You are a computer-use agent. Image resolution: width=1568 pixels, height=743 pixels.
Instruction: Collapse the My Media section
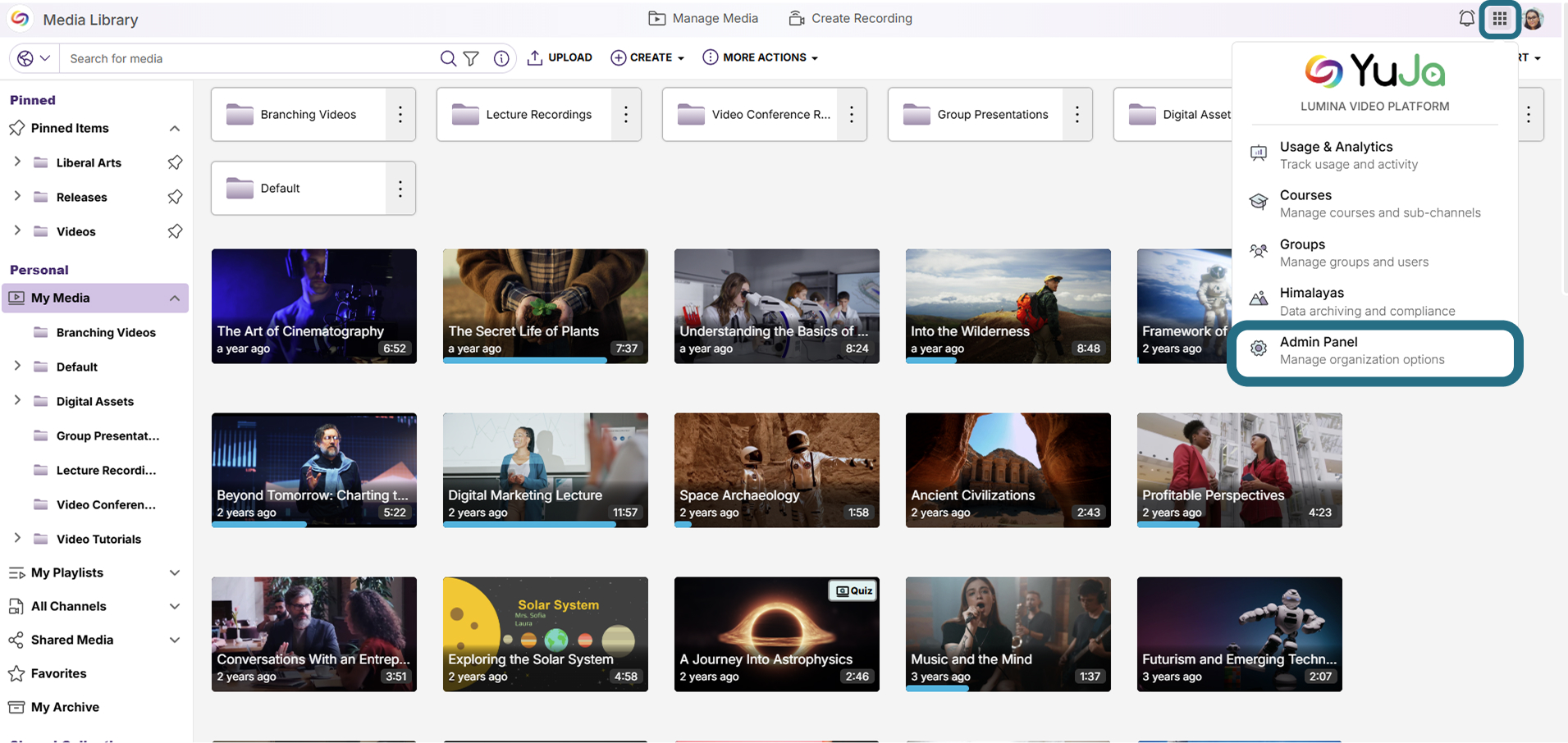pyautogui.click(x=175, y=298)
